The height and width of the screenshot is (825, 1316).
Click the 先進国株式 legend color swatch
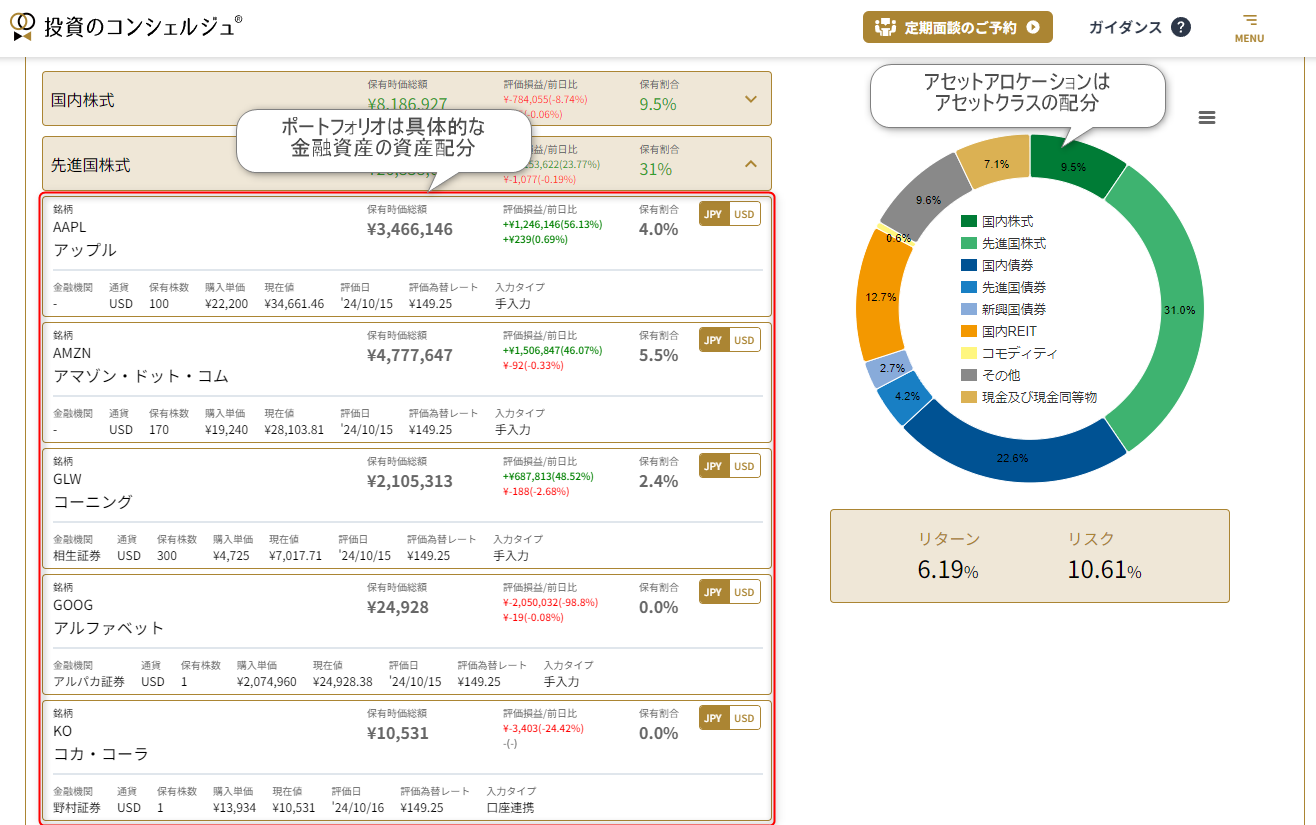pos(968,243)
